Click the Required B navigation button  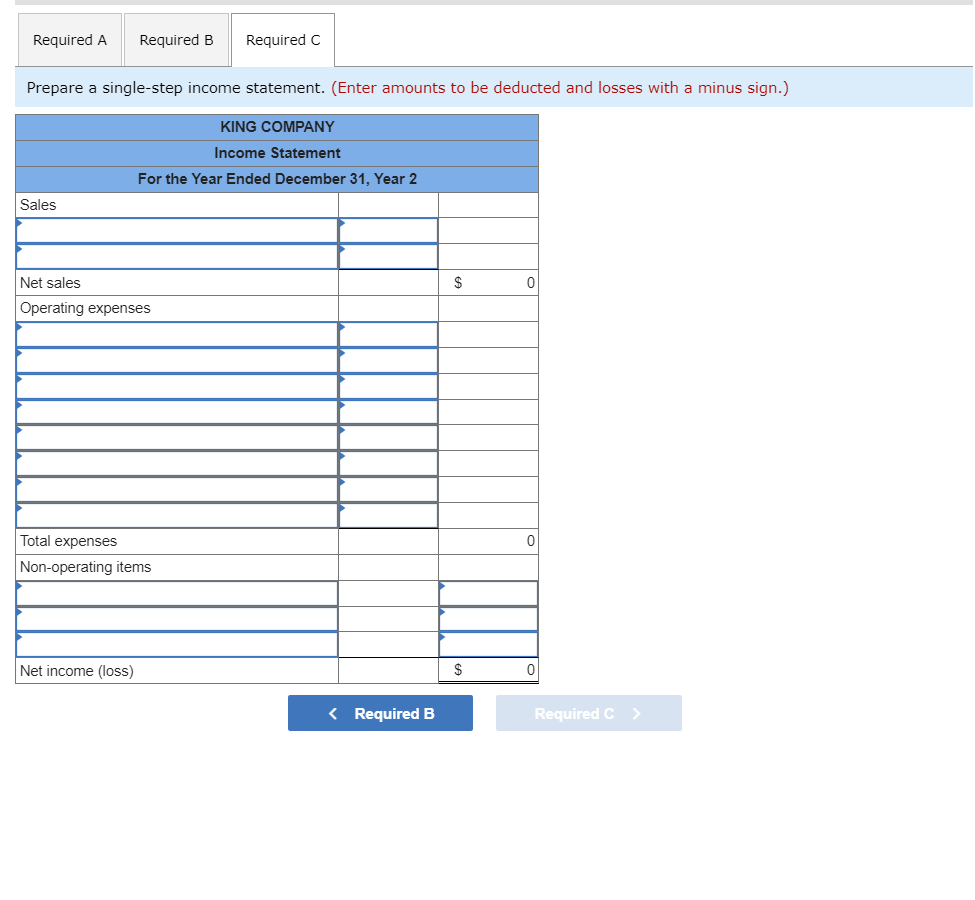point(380,713)
